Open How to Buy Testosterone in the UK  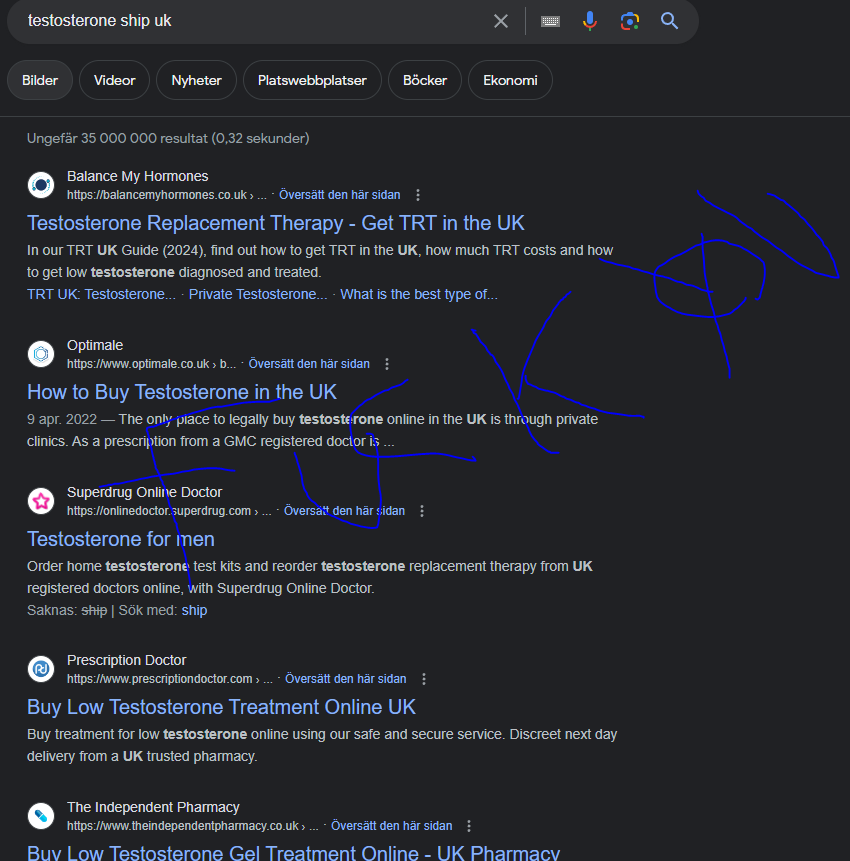click(x=182, y=393)
